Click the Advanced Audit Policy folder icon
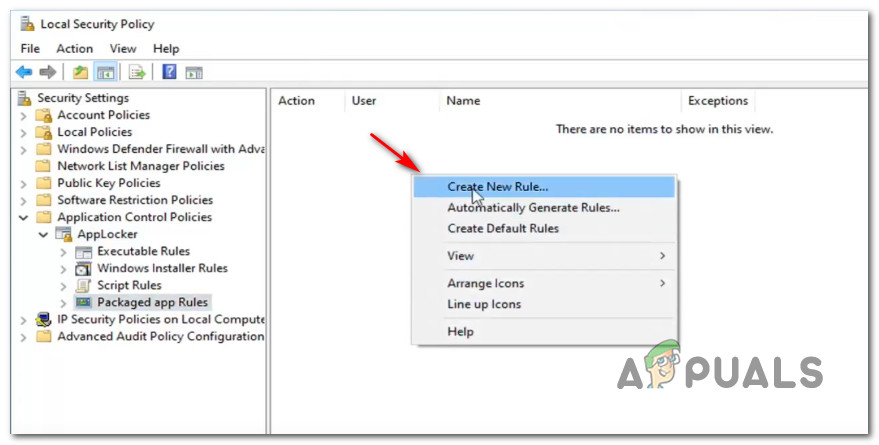879x445 pixels. [x=43, y=336]
